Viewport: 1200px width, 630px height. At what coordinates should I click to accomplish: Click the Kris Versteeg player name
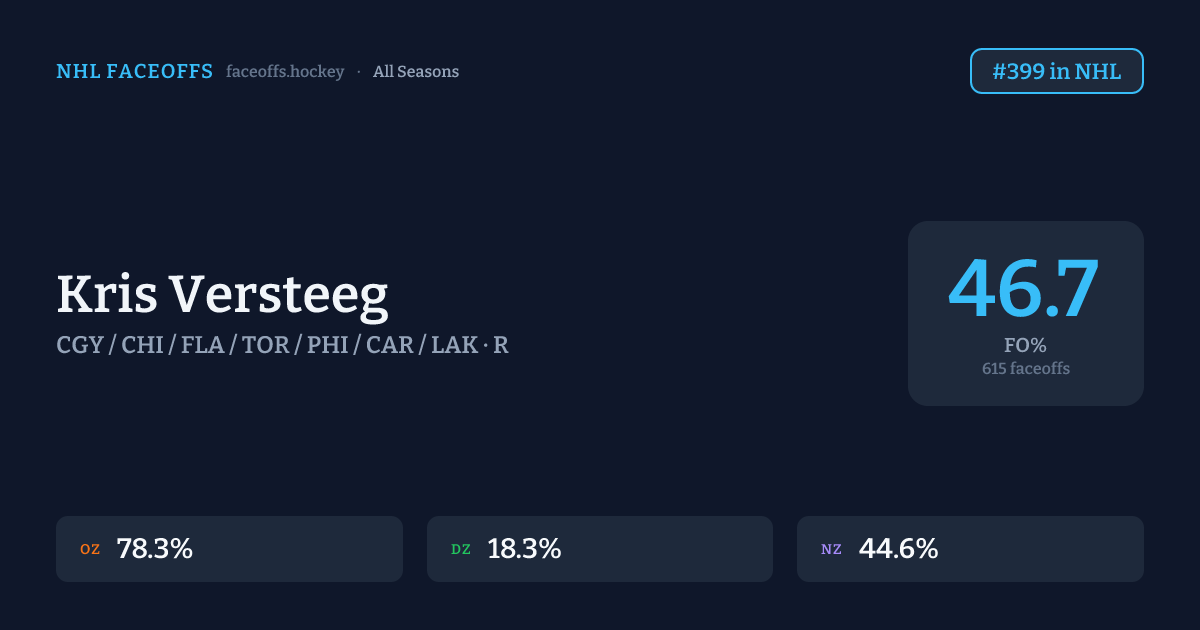(222, 295)
